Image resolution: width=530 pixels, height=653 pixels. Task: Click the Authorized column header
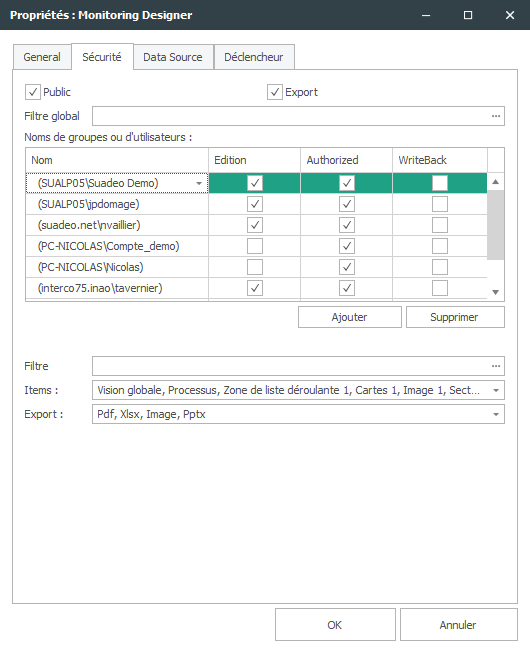click(346, 160)
